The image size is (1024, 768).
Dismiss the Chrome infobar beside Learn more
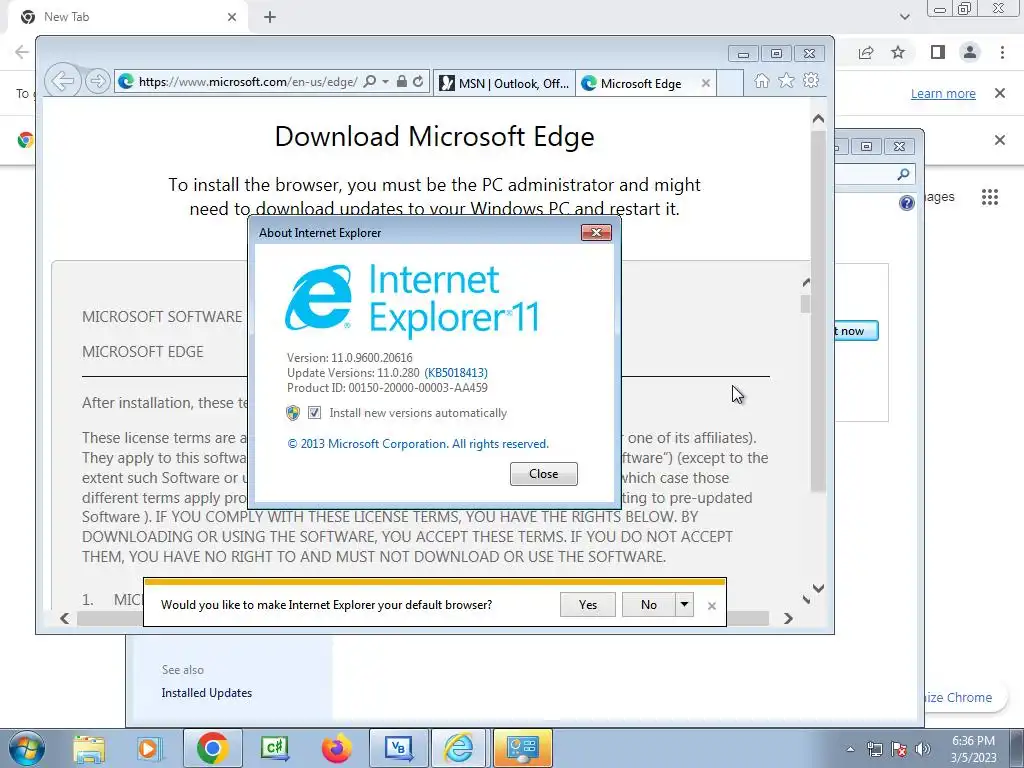tap(1000, 93)
